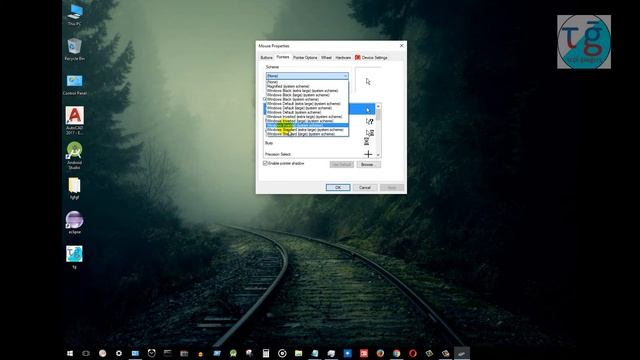Switch to the Buttons tab
Viewport: 640px width, 360px height.
click(x=267, y=58)
